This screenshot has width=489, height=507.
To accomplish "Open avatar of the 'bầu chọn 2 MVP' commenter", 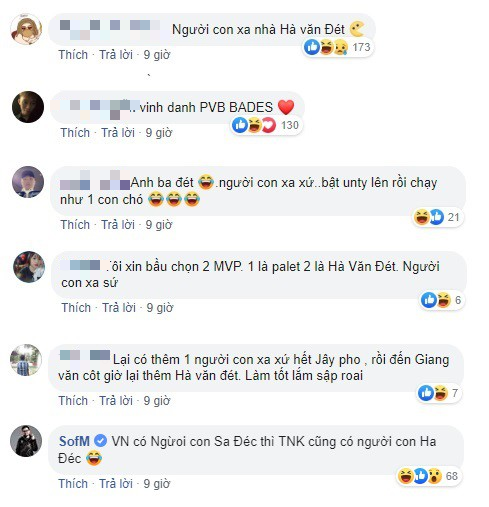I will pyautogui.click(x=29, y=267).
